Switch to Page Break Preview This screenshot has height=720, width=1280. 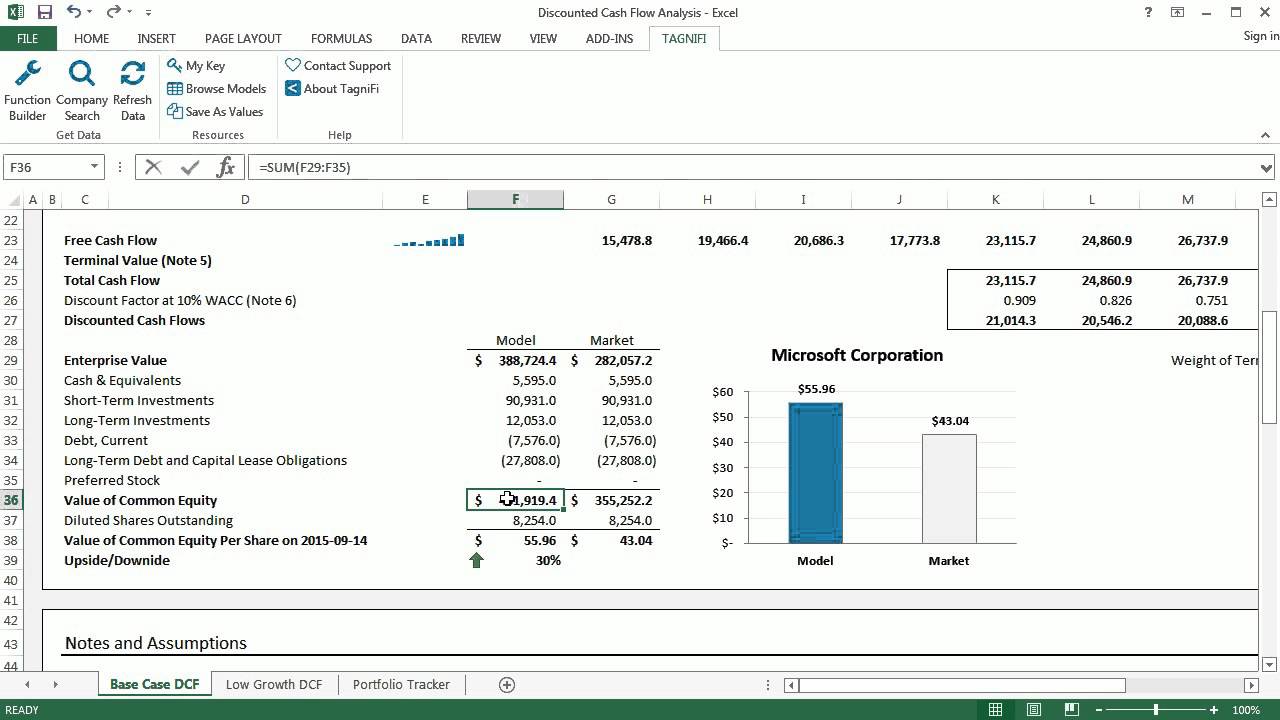pyautogui.click(x=1072, y=710)
